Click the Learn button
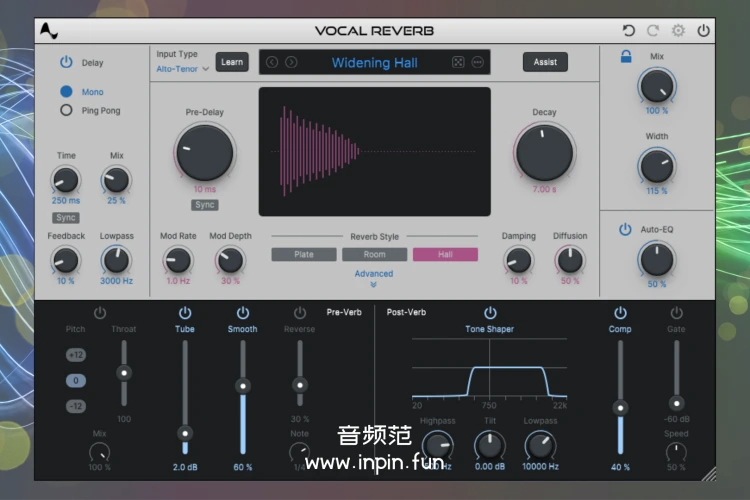750x500 pixels. pyautogui.click(x=232, y=62)
